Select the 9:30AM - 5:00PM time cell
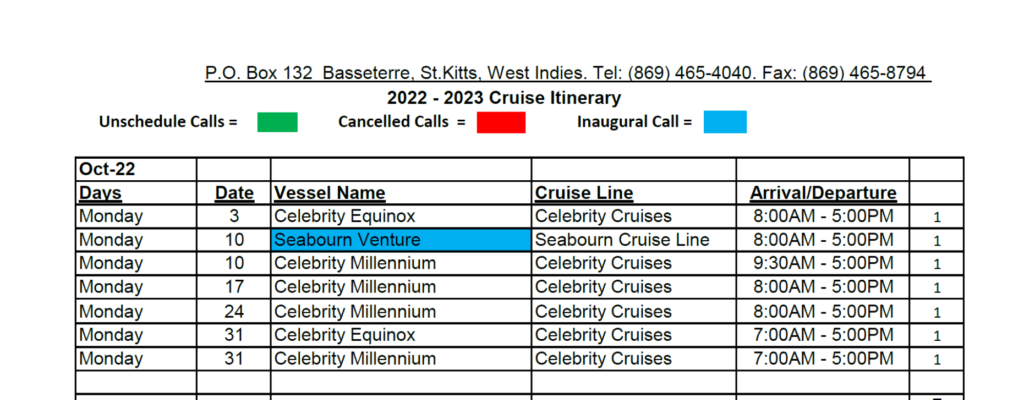The image size is (1024, 400). pyautogui.click(x=822, y=263)
